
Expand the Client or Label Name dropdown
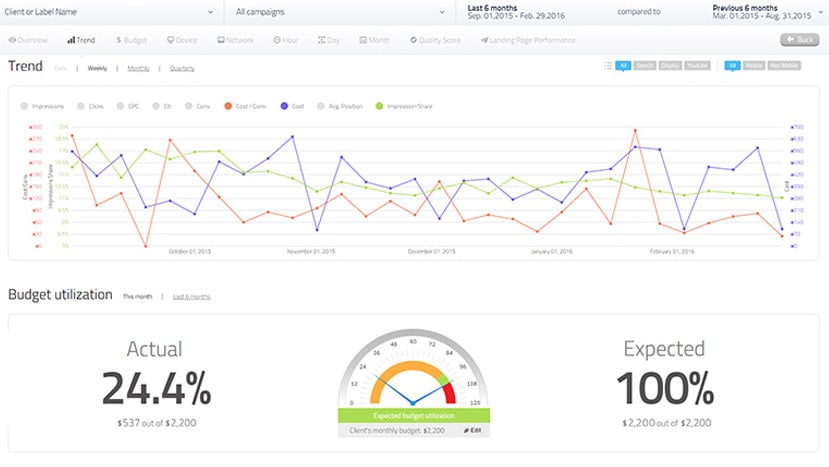[109, 12]
